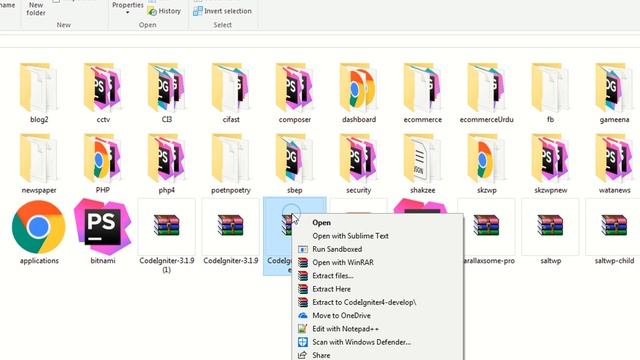Choose Open in the context menu
The image size is (640, 360).
[378, 222]
